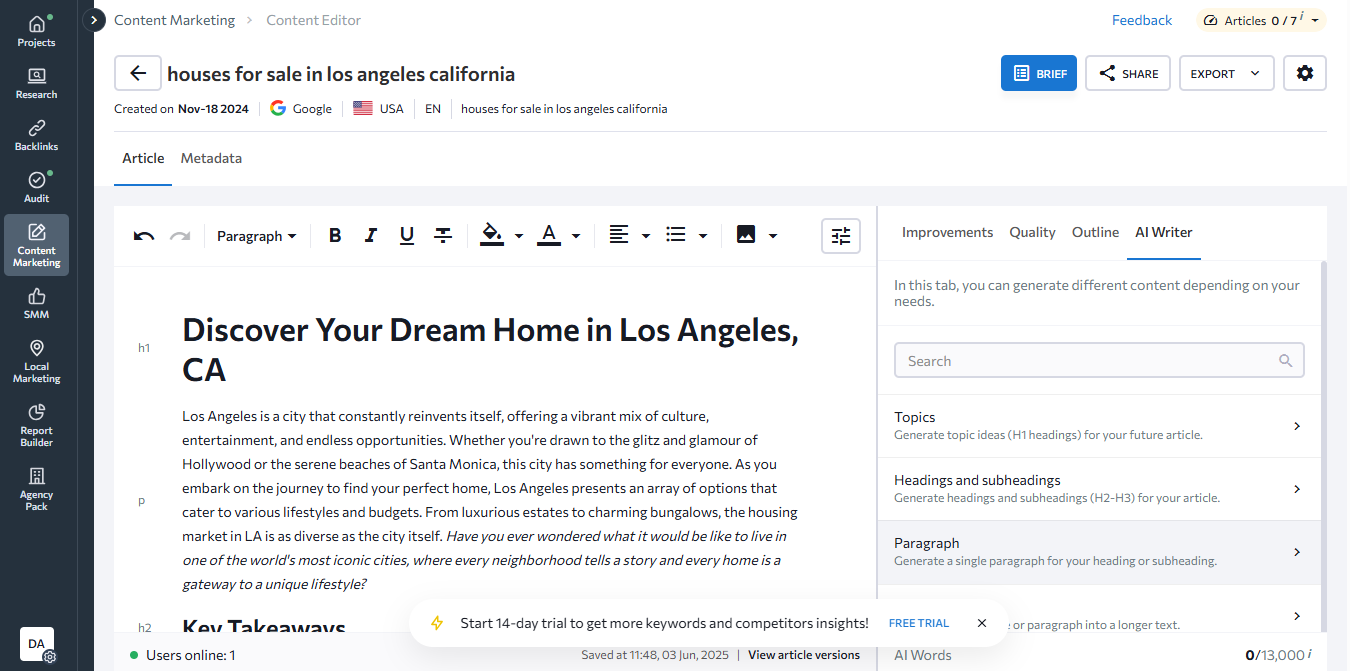Click the AI Writer search field
Viewport: 1350px width, 671px height.
pos(1099,361)
